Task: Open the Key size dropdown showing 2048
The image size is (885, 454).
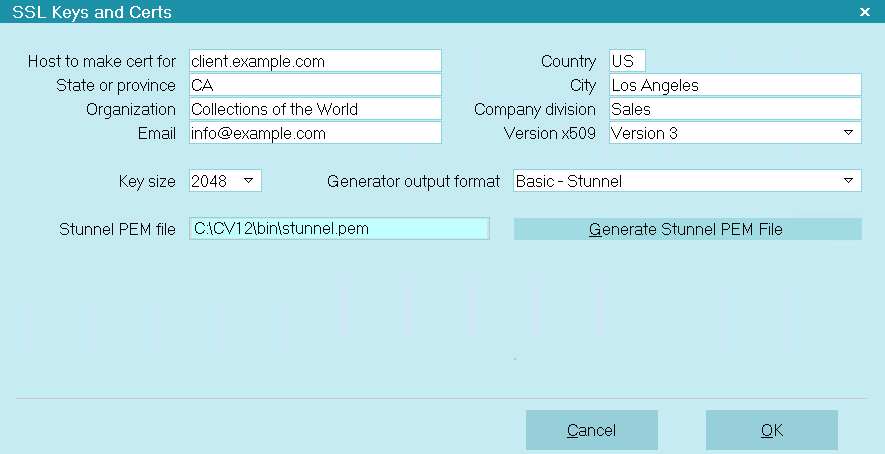Action: pyautogui.click(x=225, y=181)
